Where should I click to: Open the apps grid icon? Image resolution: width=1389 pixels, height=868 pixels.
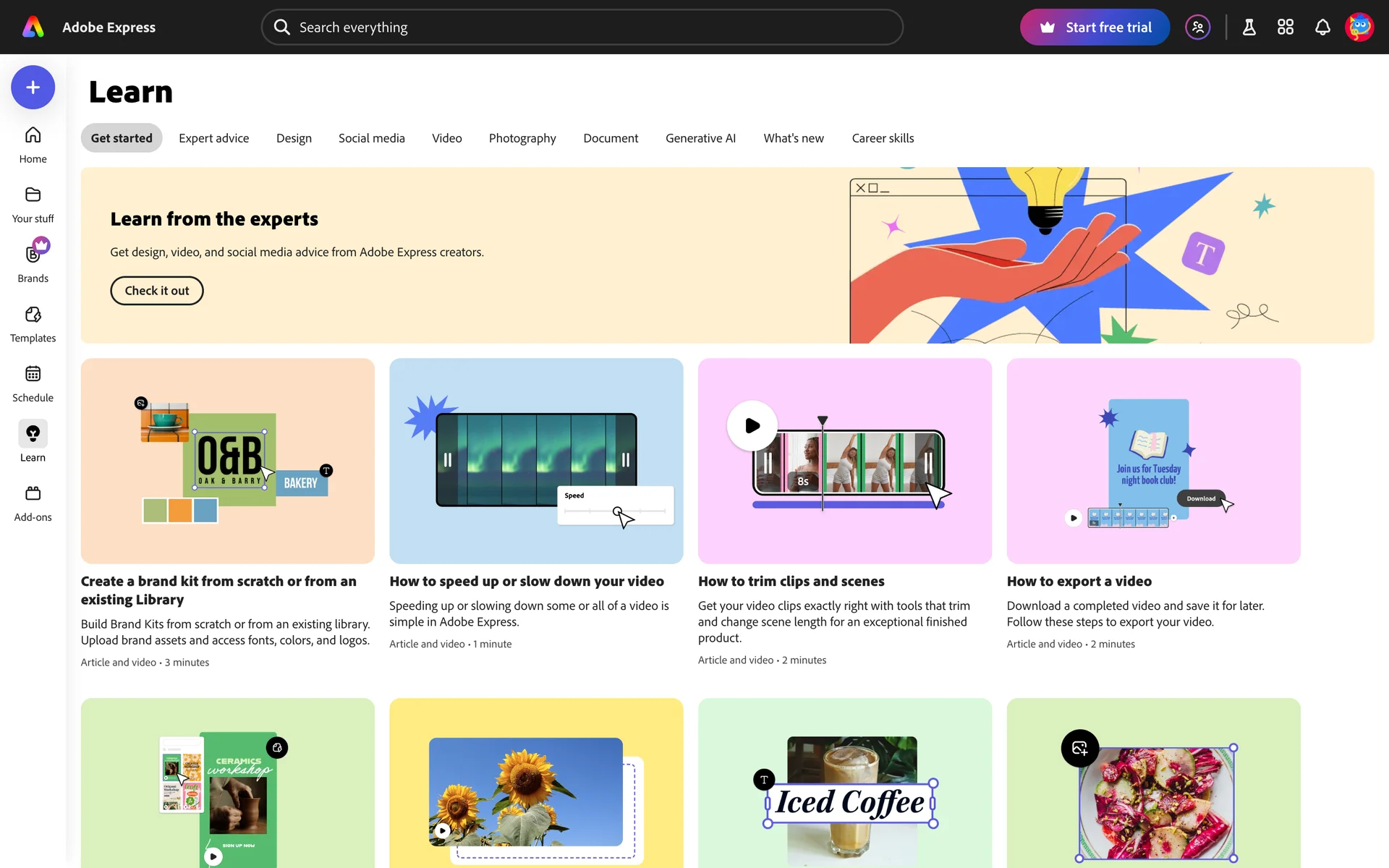[x=1285, y=27]
